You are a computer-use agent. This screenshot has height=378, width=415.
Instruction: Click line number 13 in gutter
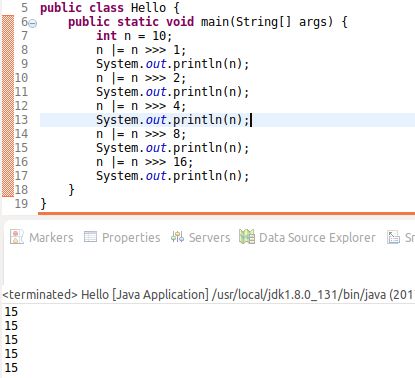pos(21,120)
